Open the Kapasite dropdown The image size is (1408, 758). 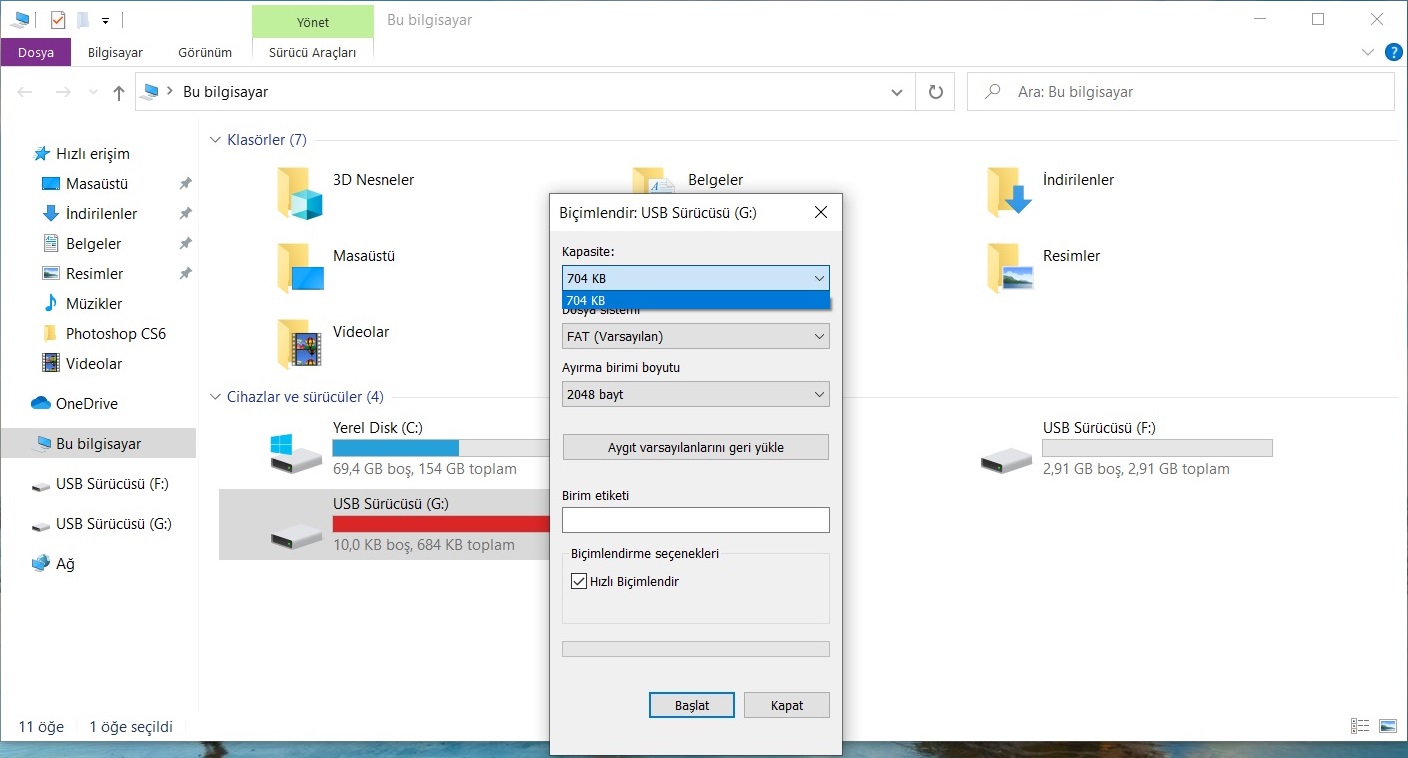[x=695, y=278]
